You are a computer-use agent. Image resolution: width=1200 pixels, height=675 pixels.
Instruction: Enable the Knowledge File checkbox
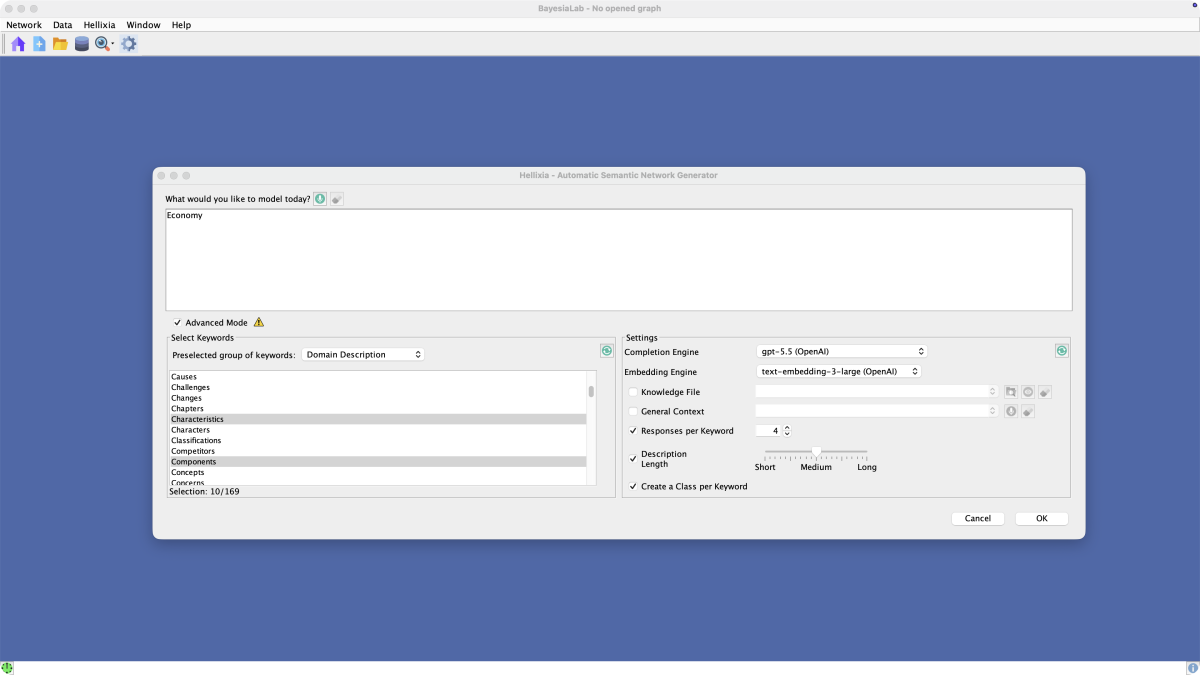633,392
